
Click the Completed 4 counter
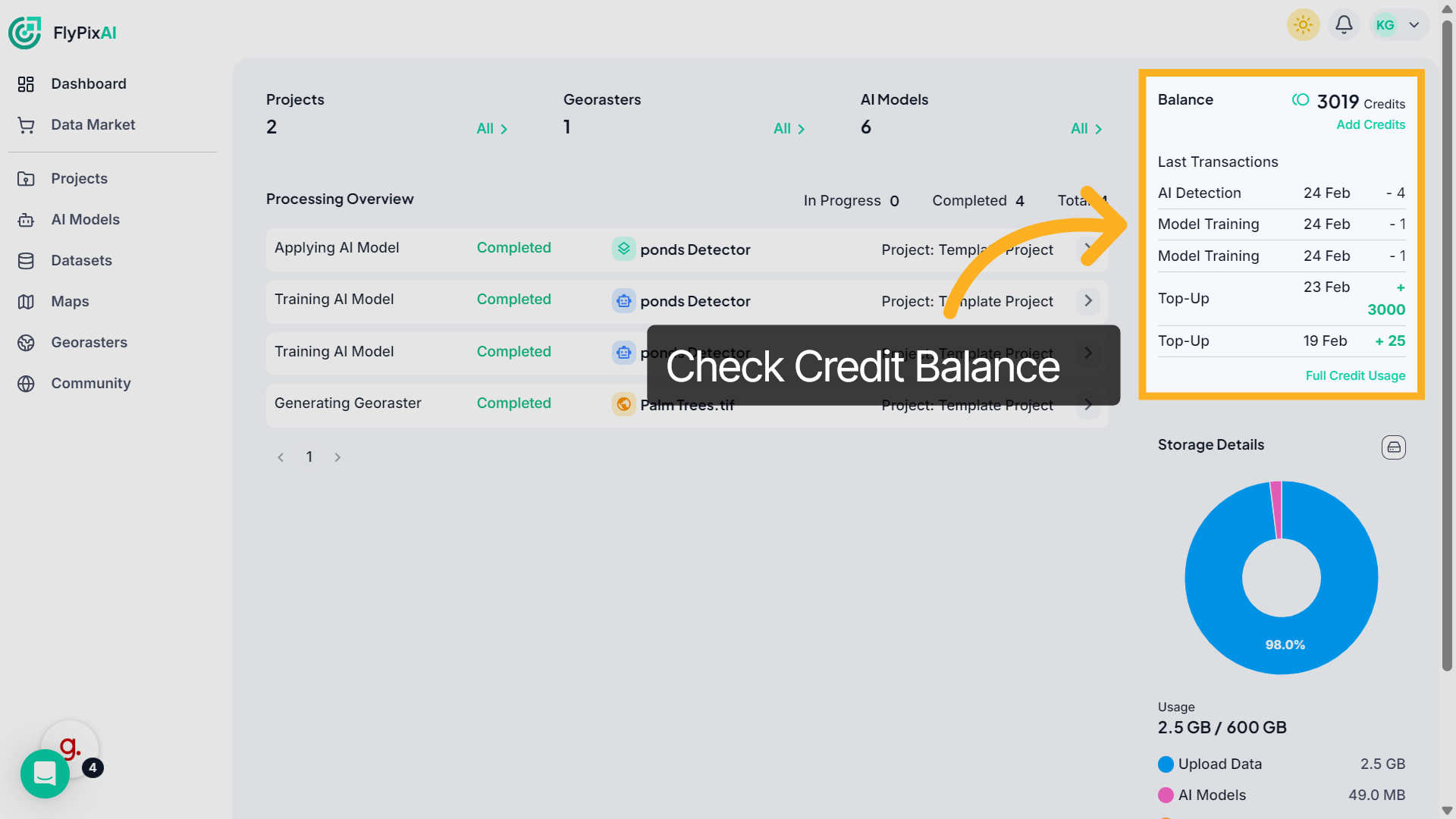978,201
